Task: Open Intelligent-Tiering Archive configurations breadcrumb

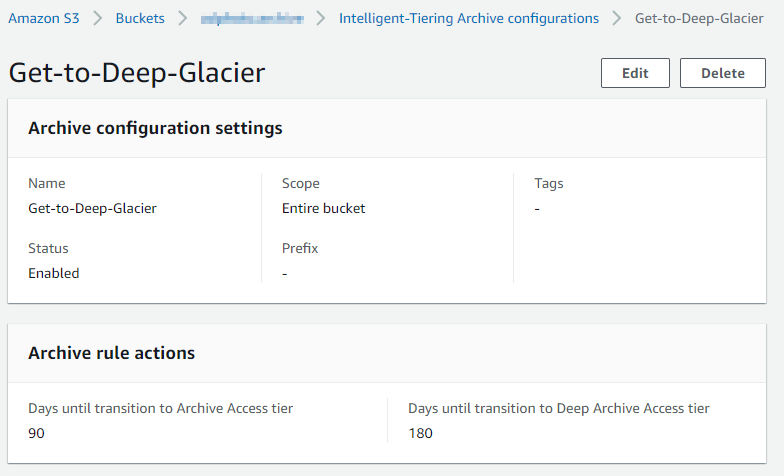Action: 468,18
